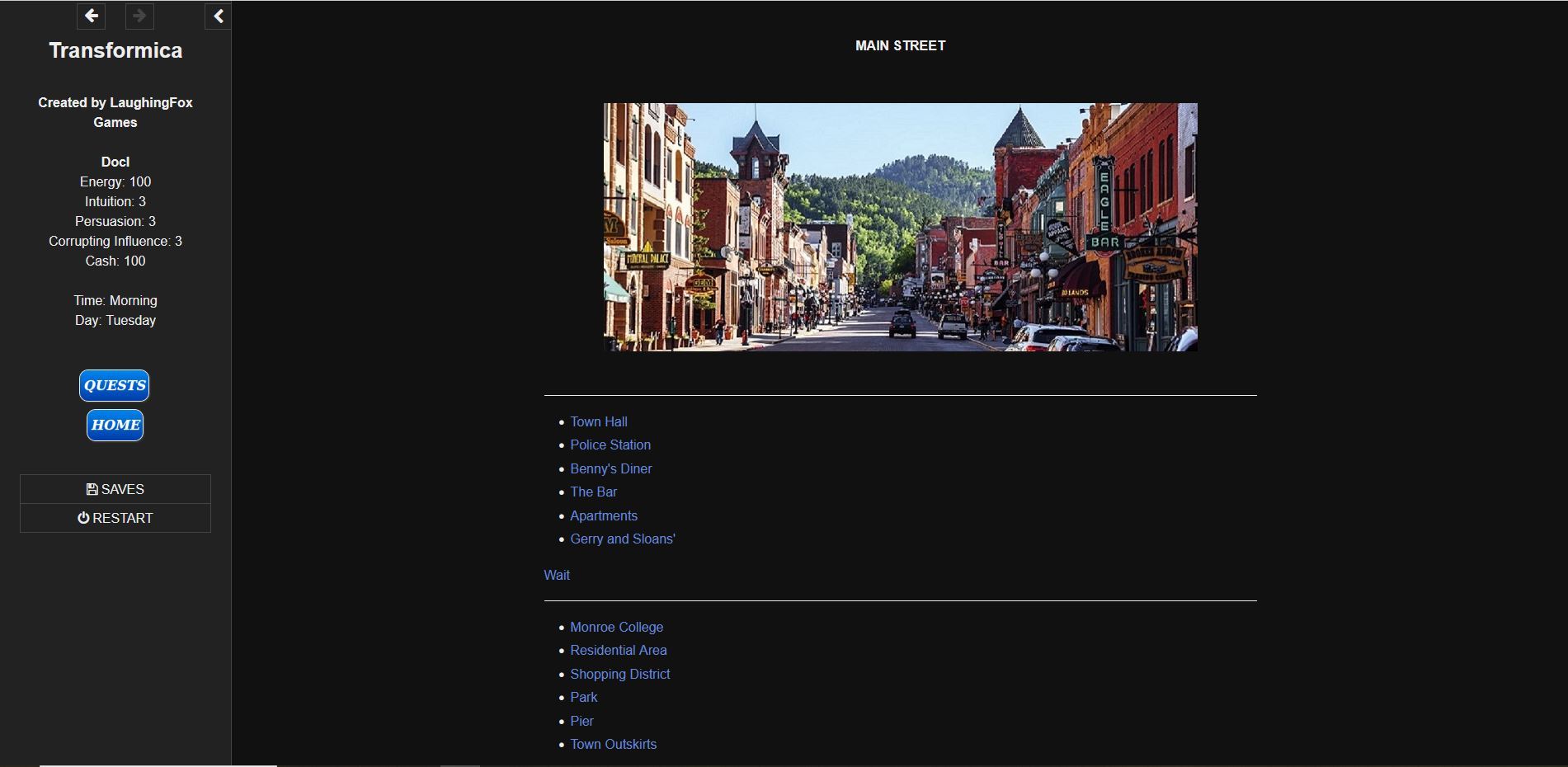Travel to Monroe College
1568x767 pixels.
coord(616,627)
